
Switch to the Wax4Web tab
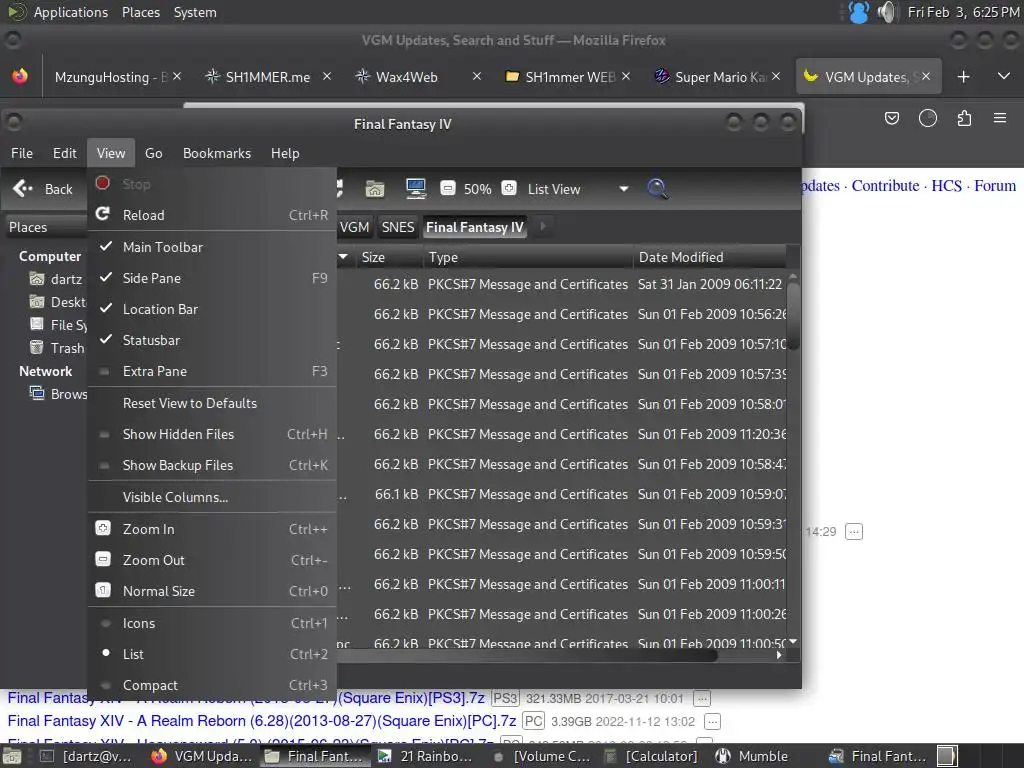tap(418, 76)
